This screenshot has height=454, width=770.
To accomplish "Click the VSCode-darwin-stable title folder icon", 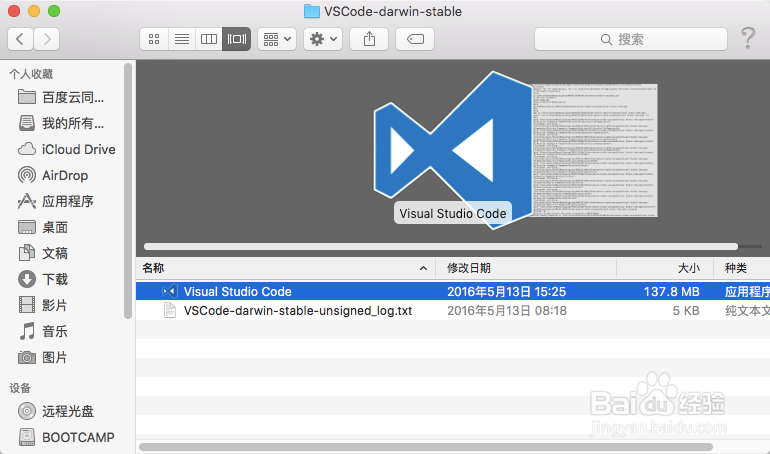I will tap(312, 11).
